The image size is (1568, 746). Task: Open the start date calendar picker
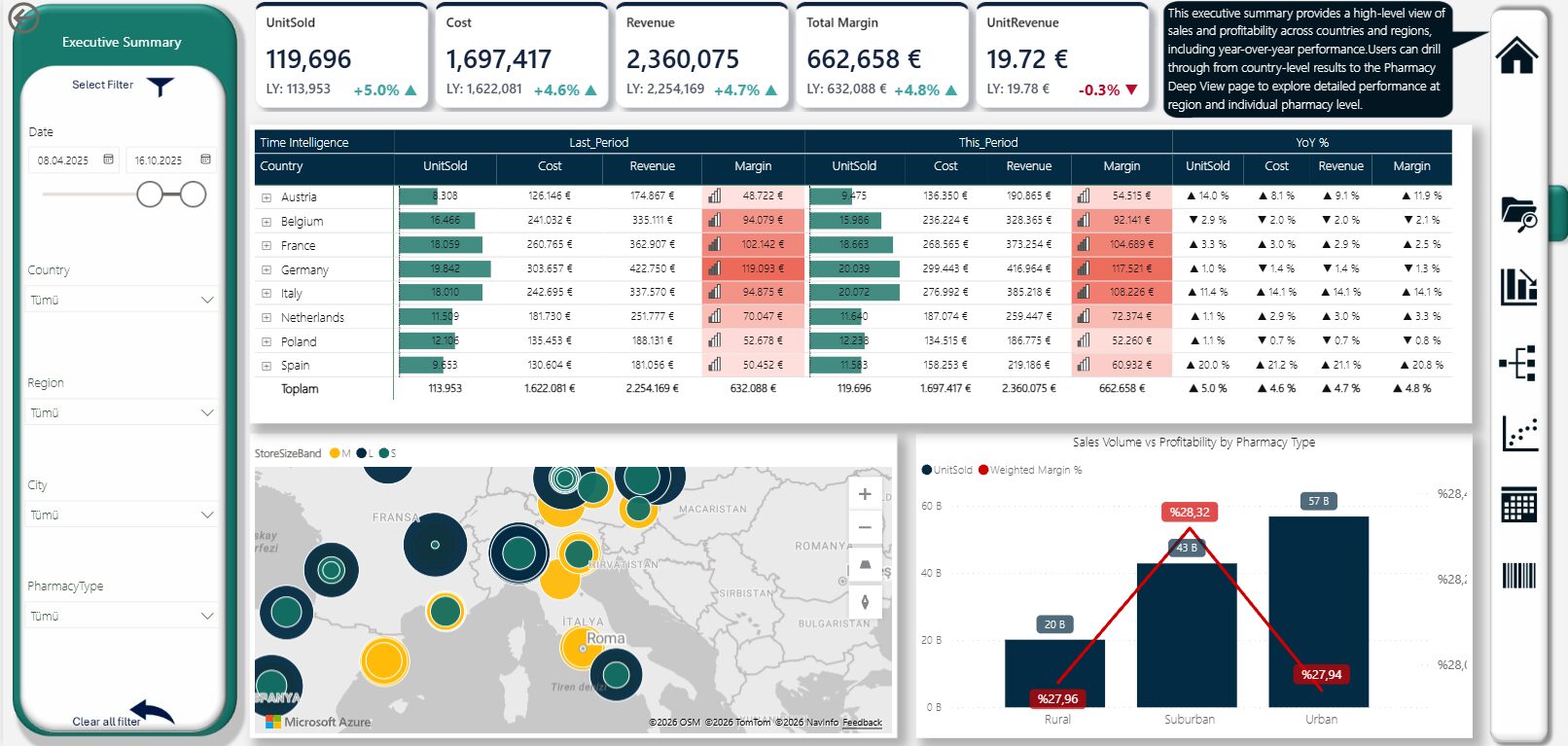click(x=108, y=160)
